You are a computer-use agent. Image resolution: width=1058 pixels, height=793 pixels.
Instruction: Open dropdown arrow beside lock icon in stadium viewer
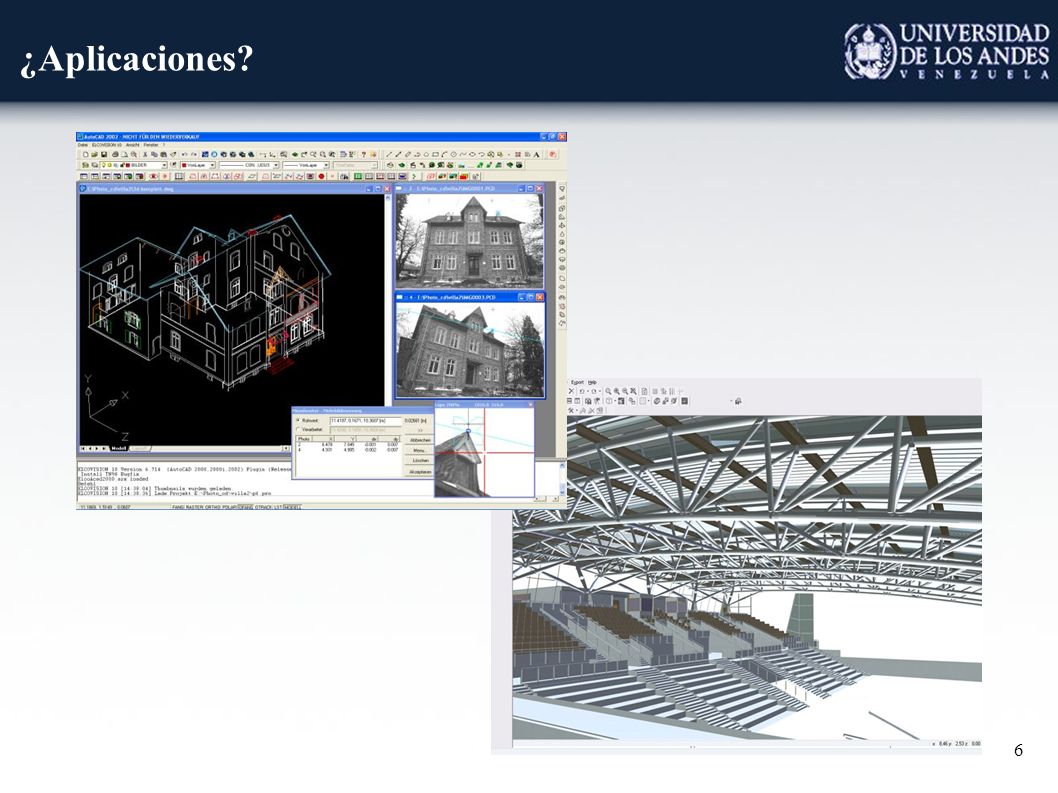click(731, 401)
